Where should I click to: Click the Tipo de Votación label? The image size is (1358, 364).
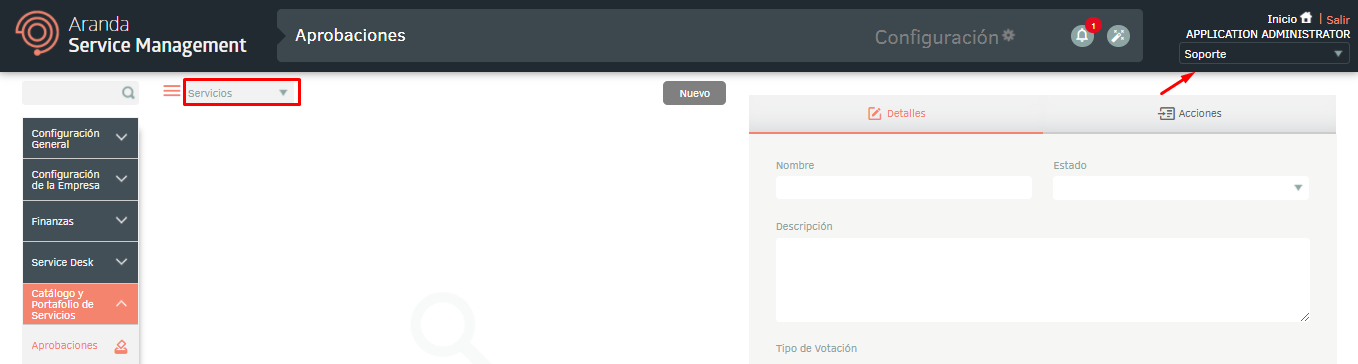(x=816, y=348)
